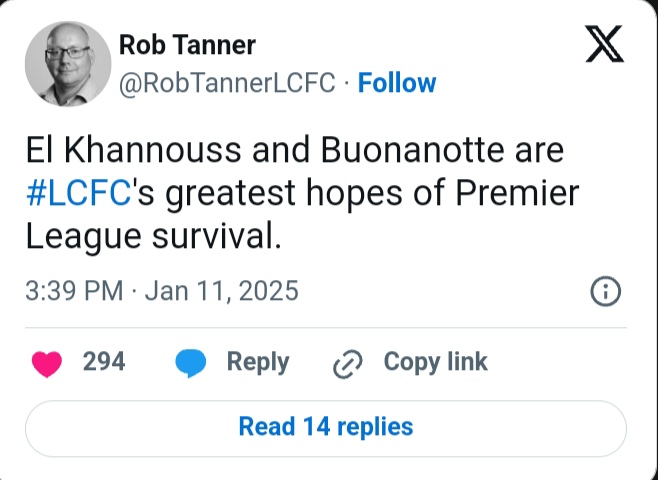Click the chain link copy icon

(x=346, y=364)
